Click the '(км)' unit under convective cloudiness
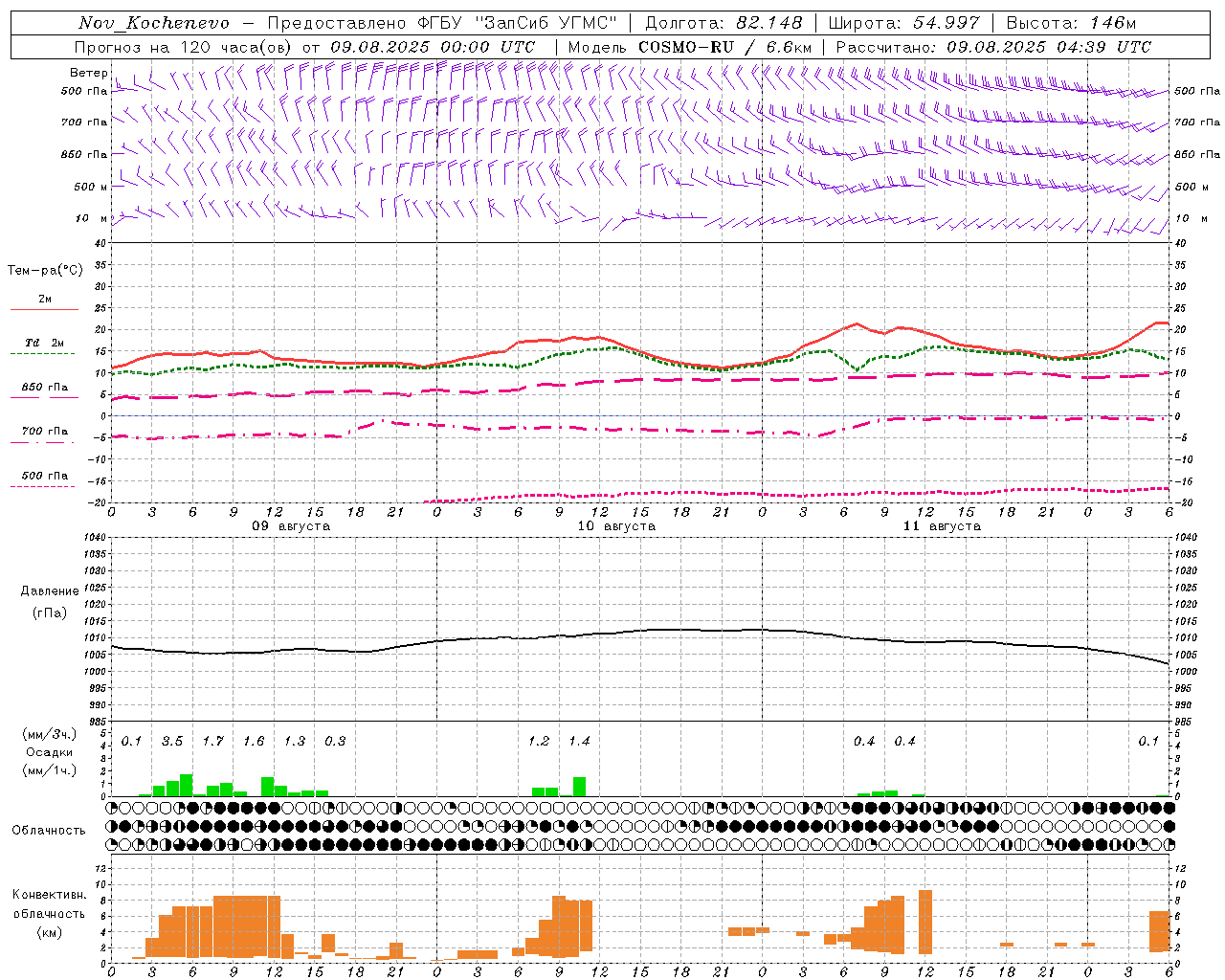Image resolution: width=1225 pixels, height=980 pixels. (50, 932)
